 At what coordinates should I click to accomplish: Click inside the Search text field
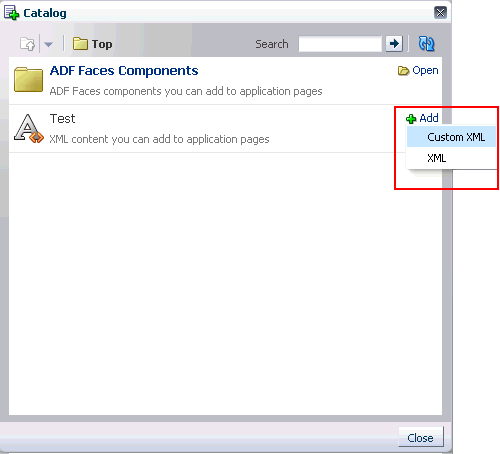(x=340, y=44)
